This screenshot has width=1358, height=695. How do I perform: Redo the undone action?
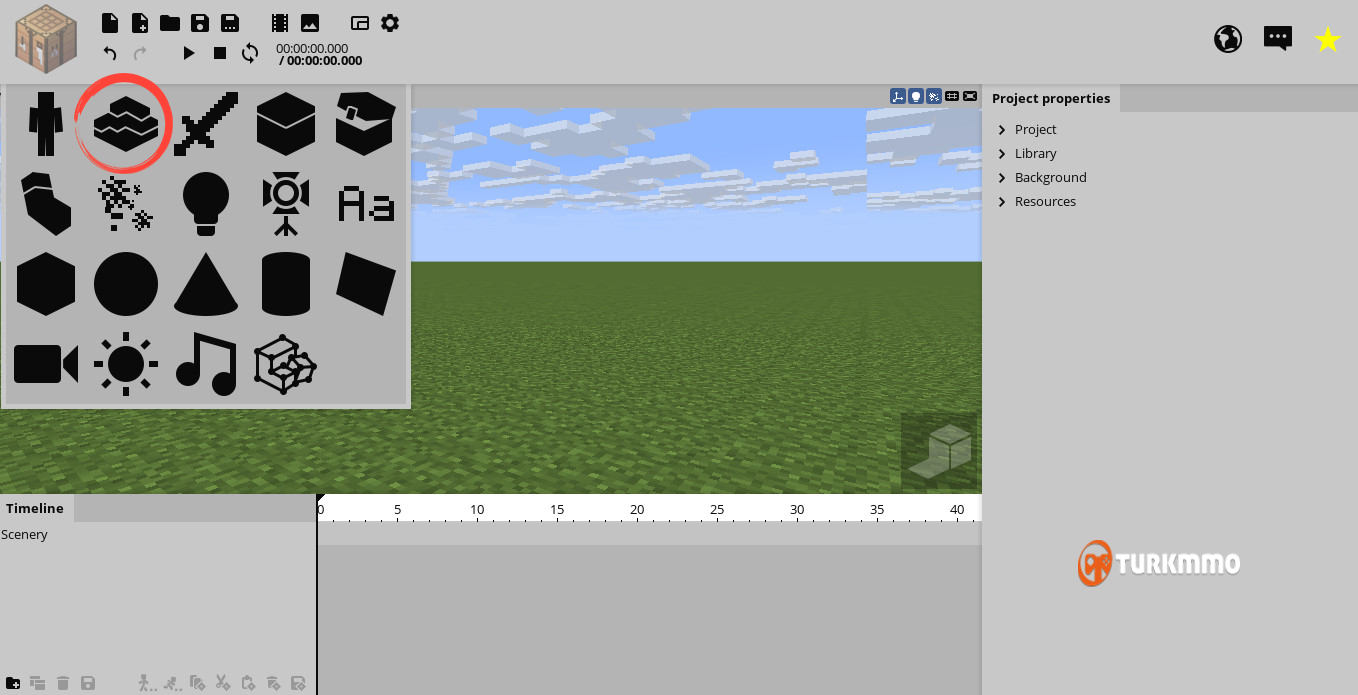click(140, 53)
